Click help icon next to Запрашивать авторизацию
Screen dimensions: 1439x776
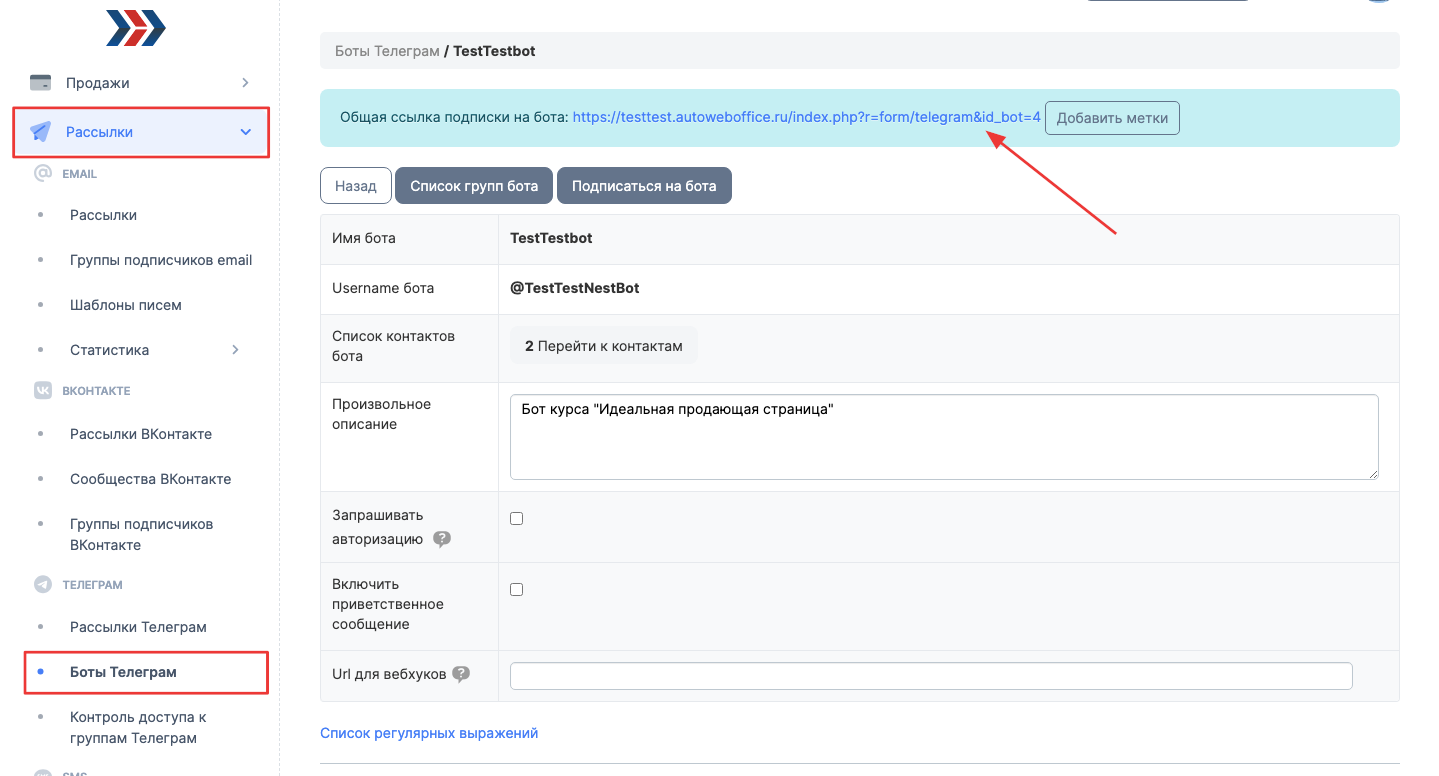click(442, 539)
